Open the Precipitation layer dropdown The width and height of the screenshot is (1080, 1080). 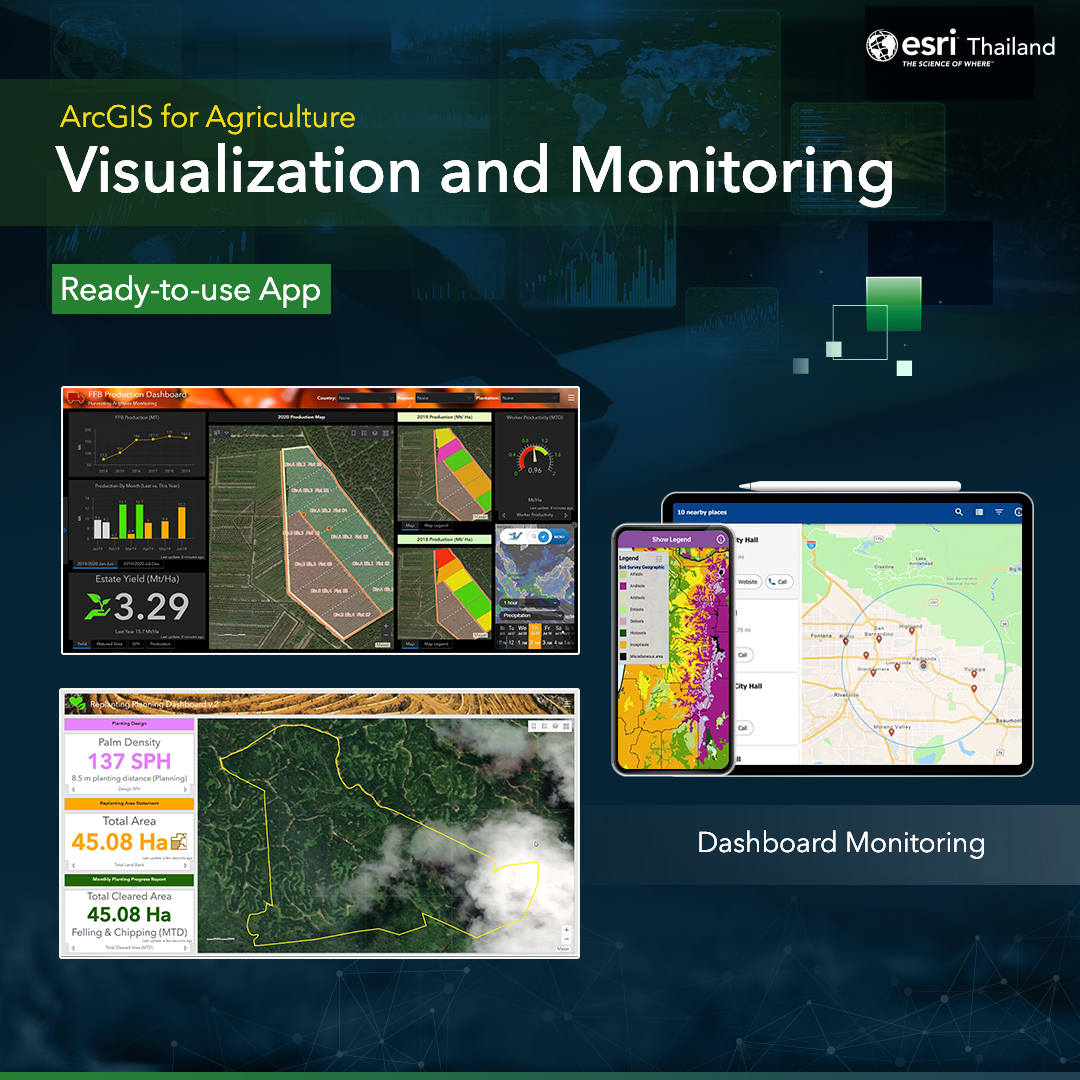[x=532, y=615]
